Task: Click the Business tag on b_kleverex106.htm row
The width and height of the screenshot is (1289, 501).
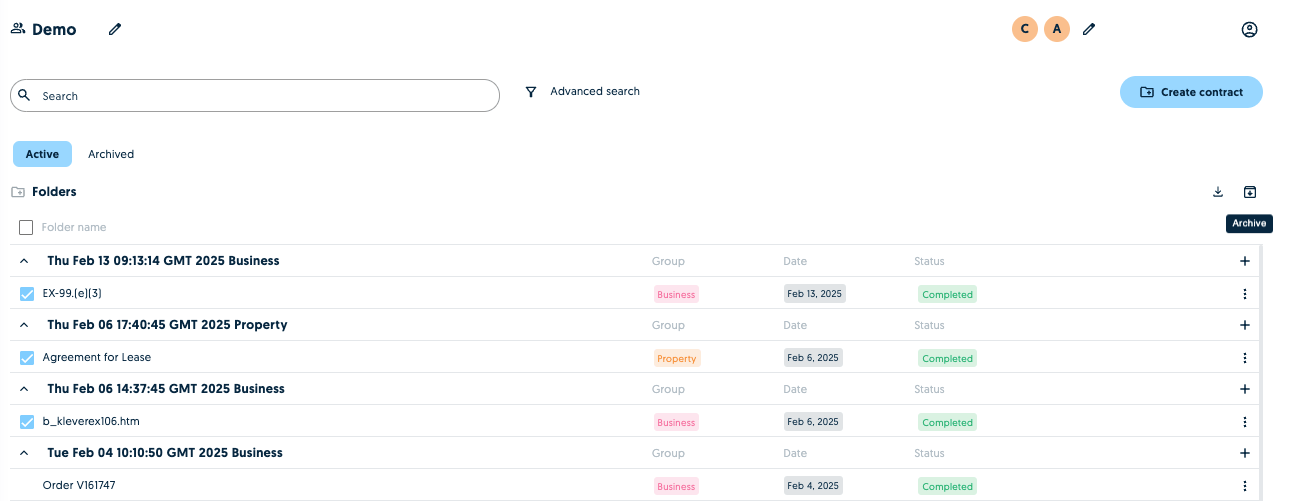Action: (676, 422)
